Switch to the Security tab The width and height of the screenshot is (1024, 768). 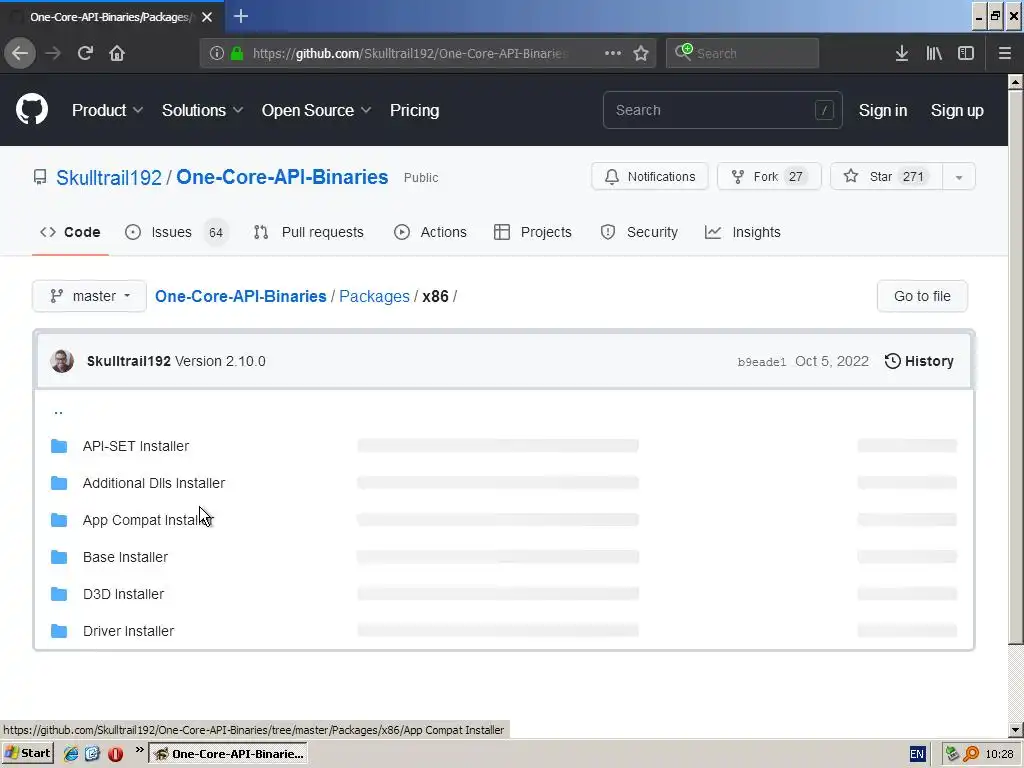(x=639, y=232)
